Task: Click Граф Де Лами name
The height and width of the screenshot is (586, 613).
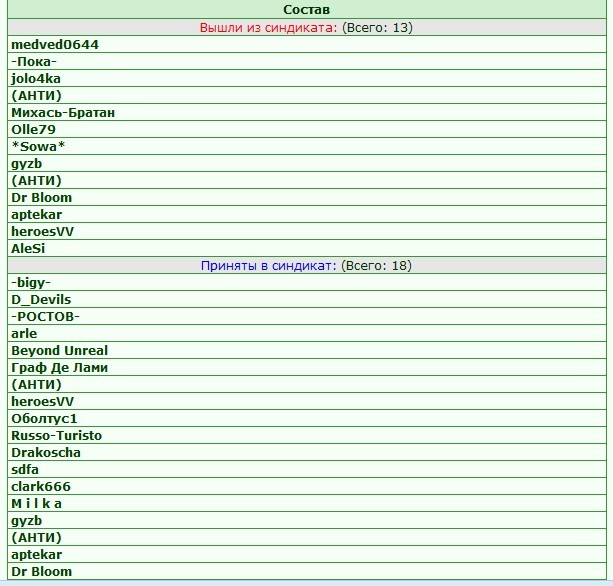Action: pos(59,368)
